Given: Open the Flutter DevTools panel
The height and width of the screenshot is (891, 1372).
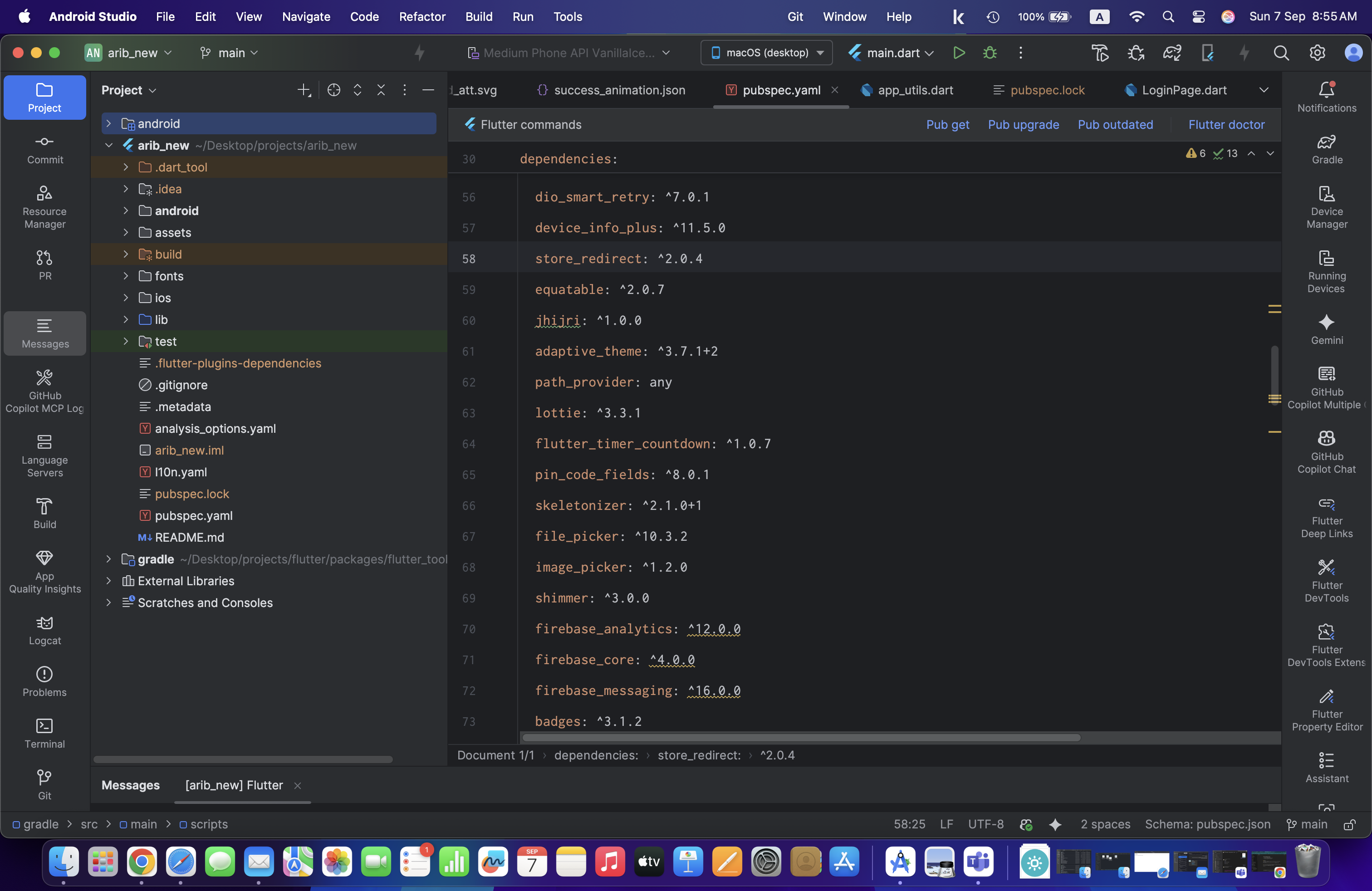Looking at the screenshot, I should coord(1327,580).
